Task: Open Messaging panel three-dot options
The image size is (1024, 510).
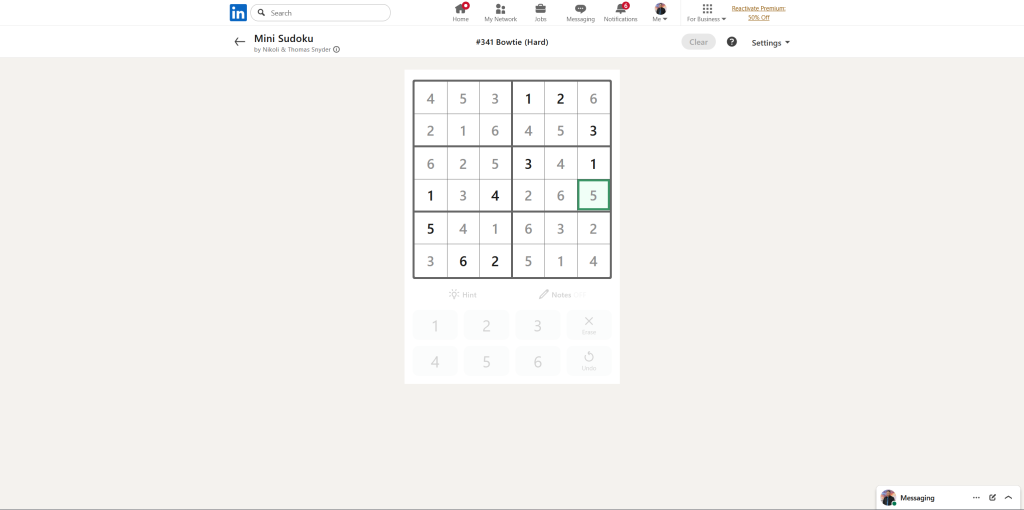Action: pos(976,498)
